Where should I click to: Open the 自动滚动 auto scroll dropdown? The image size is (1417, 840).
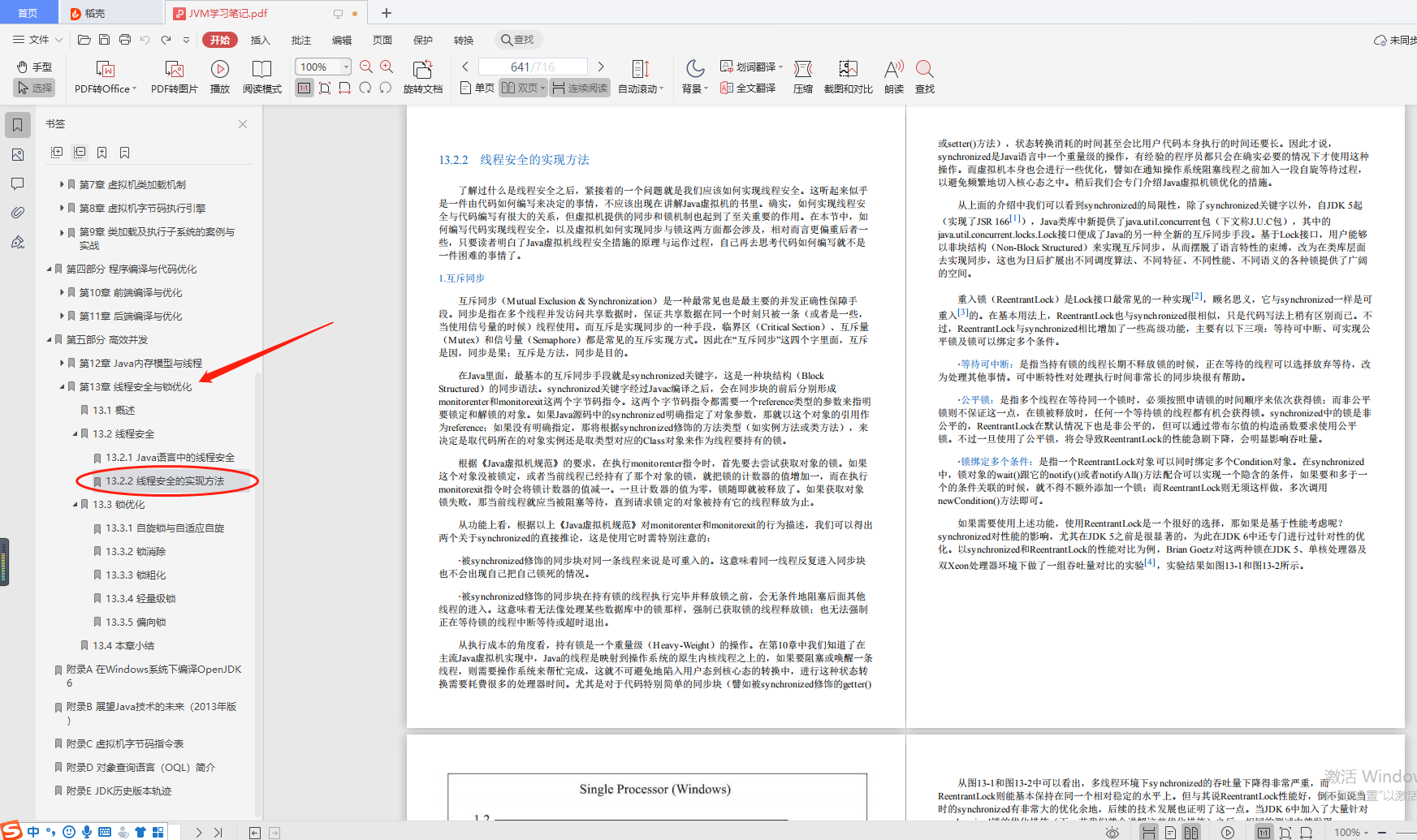click(x=641, y=77)
